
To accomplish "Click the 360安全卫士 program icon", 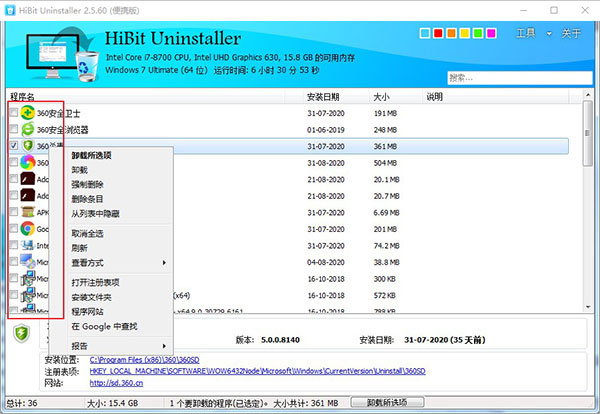I will pos(28,113).
